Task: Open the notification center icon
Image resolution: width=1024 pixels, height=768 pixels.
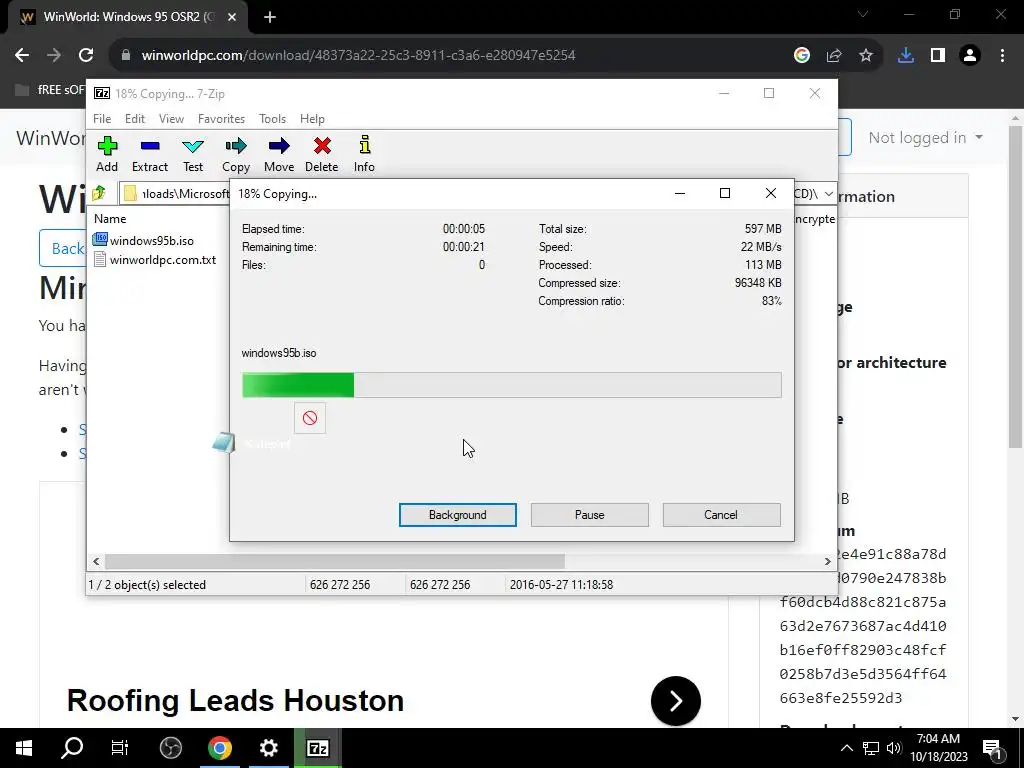Action: click(992, 749)
